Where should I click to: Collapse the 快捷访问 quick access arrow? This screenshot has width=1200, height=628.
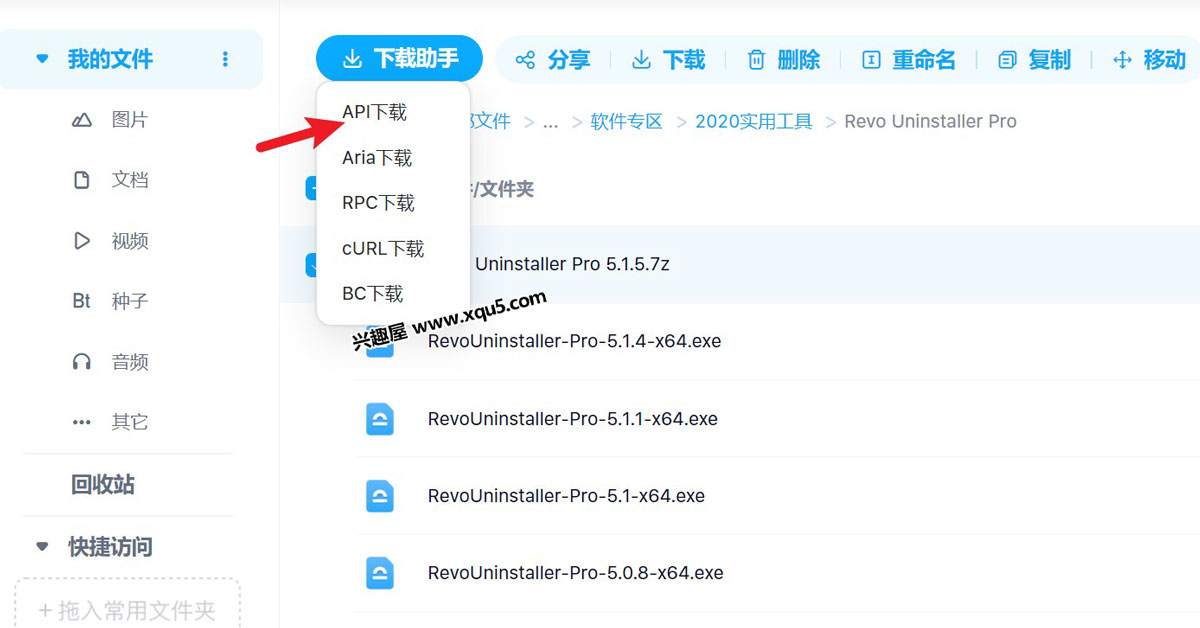42,547
